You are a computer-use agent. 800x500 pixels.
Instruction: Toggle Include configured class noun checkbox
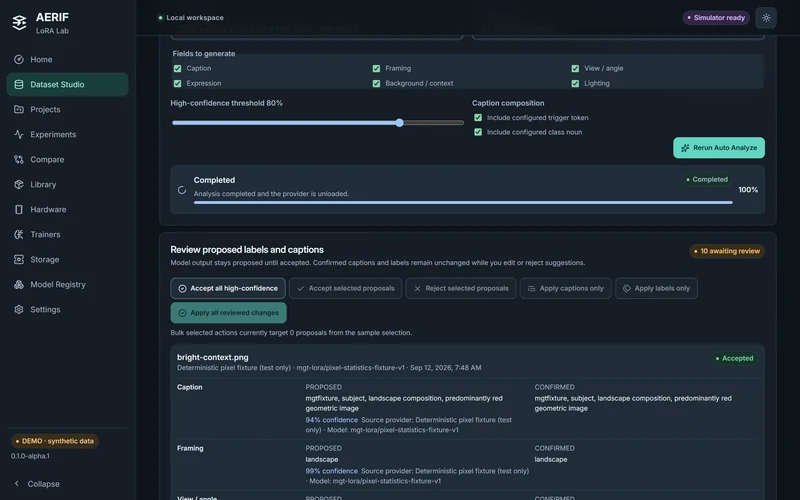[478, 132]
